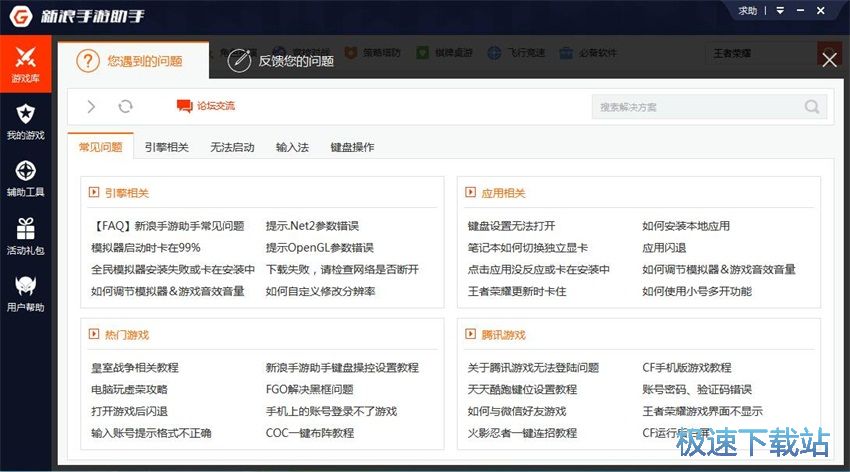
Task: Click 必装软件 category in background bar
Action: pos(589,53)
